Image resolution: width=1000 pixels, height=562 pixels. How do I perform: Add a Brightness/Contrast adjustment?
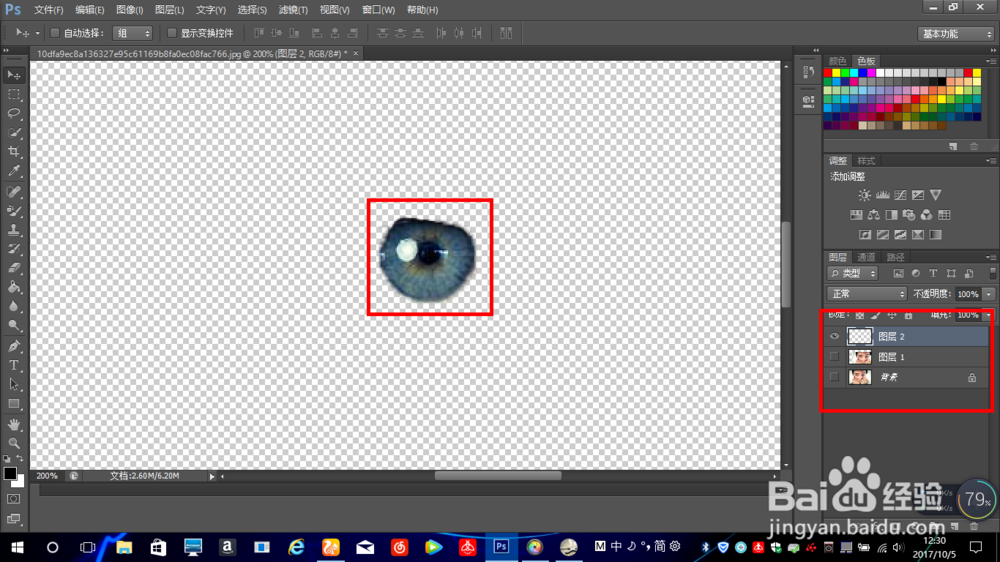[x=864, y=195]
